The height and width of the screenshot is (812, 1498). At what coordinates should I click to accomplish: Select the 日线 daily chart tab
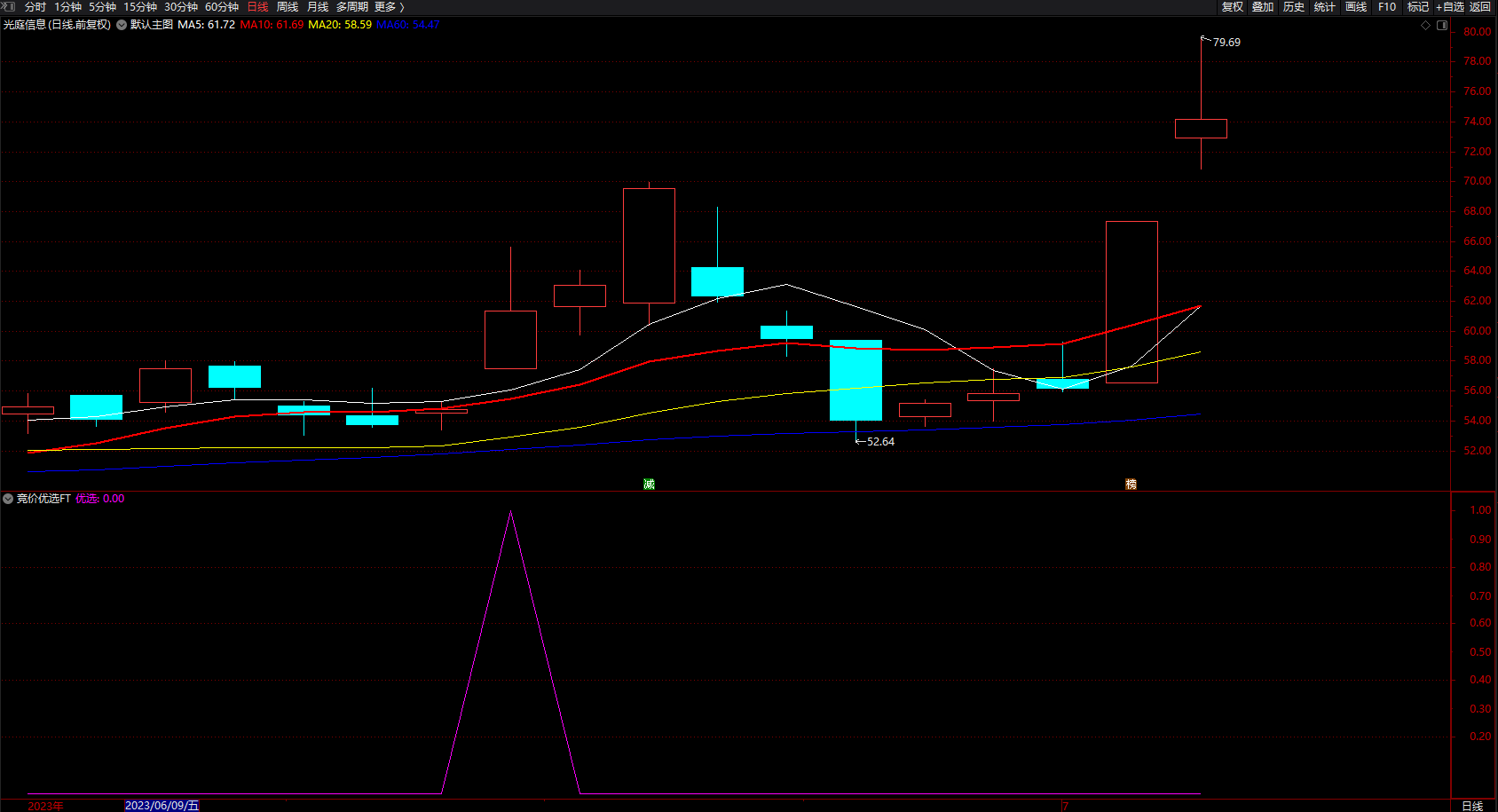click(257, 7)
